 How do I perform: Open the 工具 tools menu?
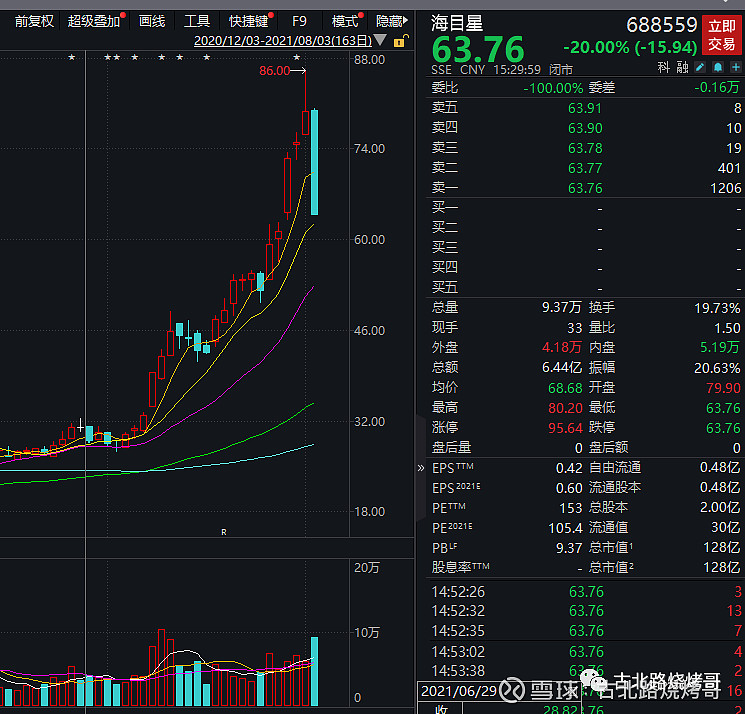197,21
